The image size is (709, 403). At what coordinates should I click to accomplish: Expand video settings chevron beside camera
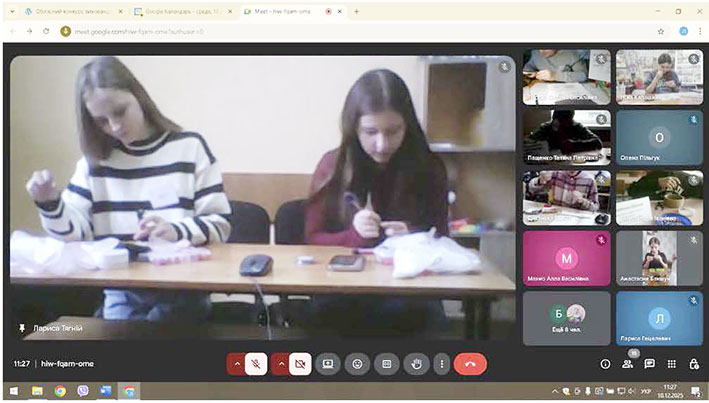279,364
